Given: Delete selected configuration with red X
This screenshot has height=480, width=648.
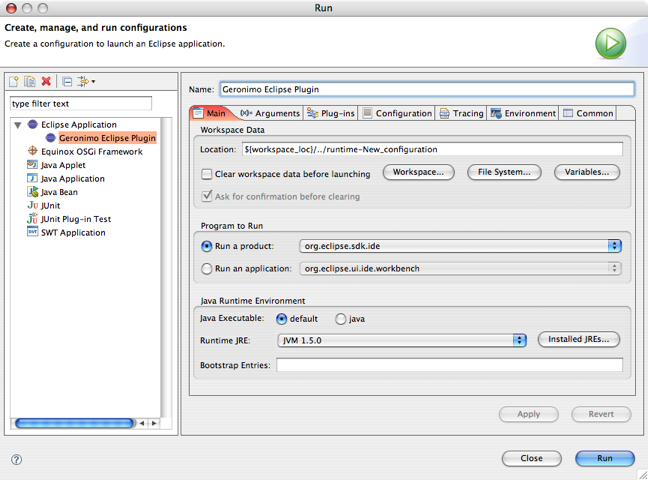Looking at the screenshot, I should [46, 81].
